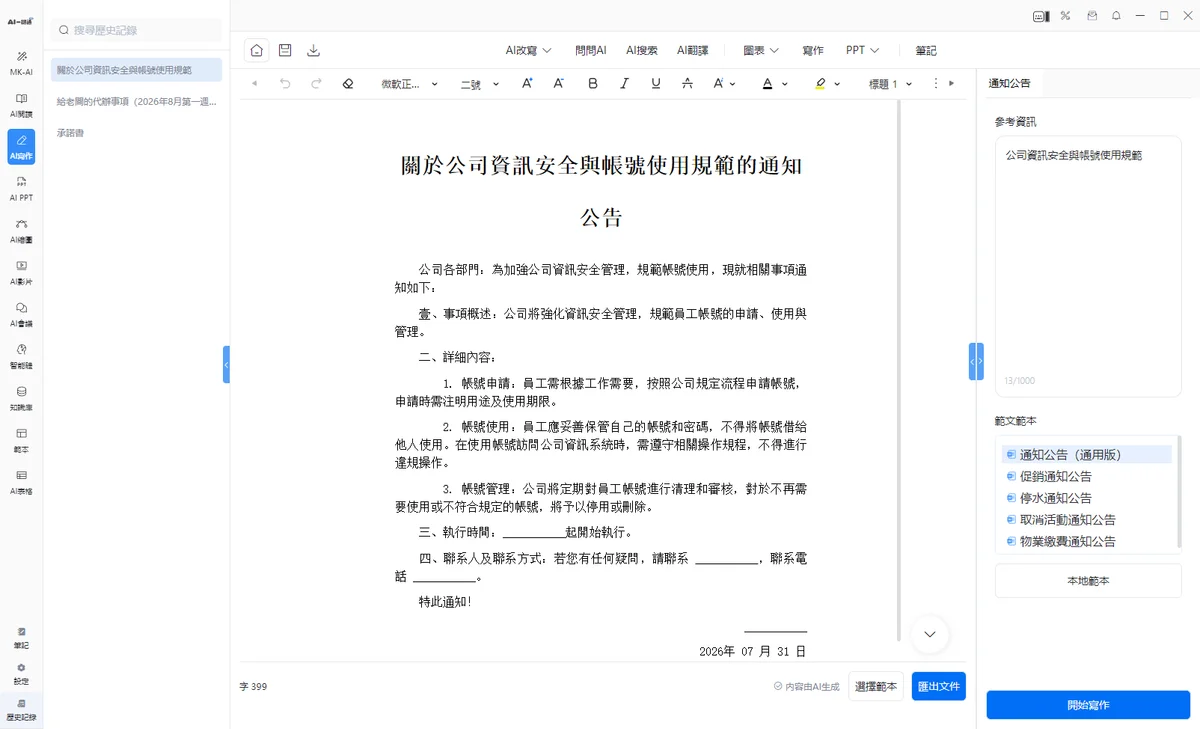This screenshot has width=1200, height=729.
Task: Redo the last edit
Action: [x=316, y=84]
